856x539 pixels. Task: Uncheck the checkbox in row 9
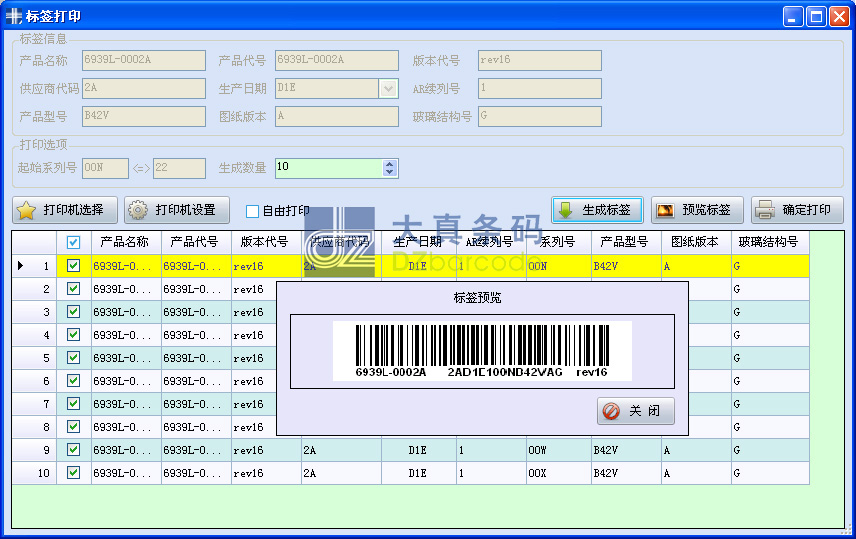pos(73,449)
